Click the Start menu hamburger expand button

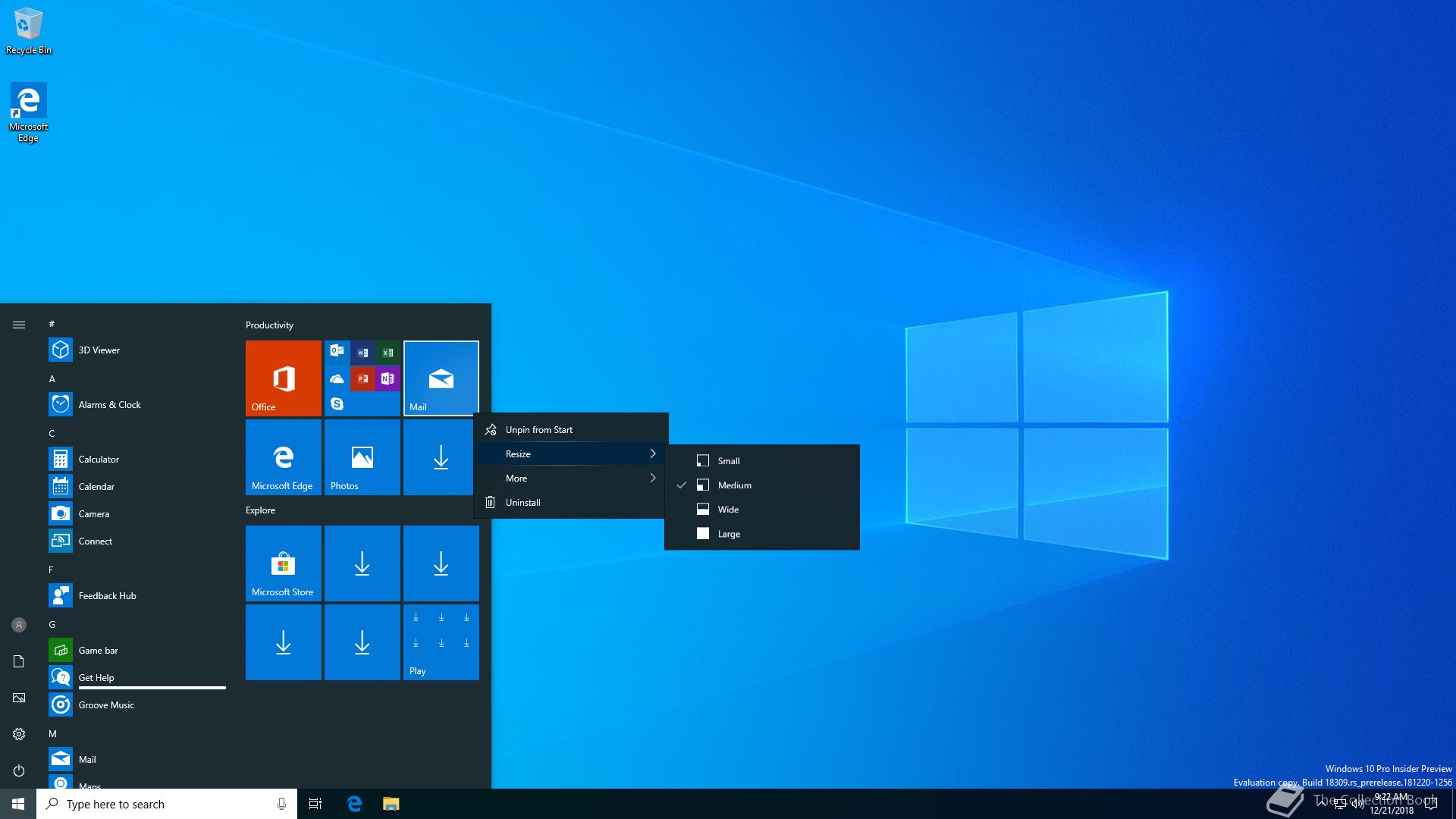pos(19,325)
